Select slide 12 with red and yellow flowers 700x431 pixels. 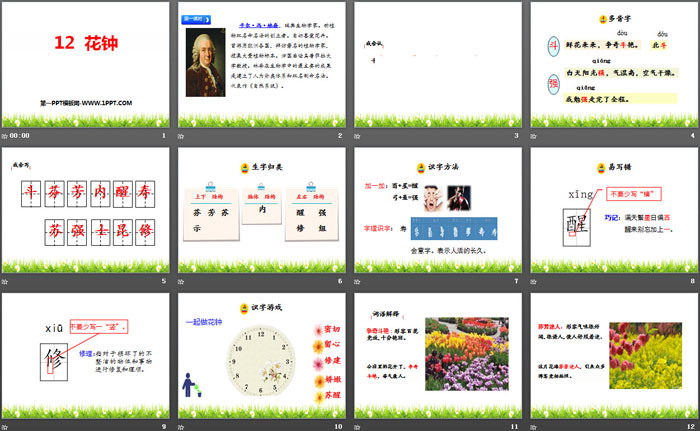pyautogui.click(x=614, y=356)
